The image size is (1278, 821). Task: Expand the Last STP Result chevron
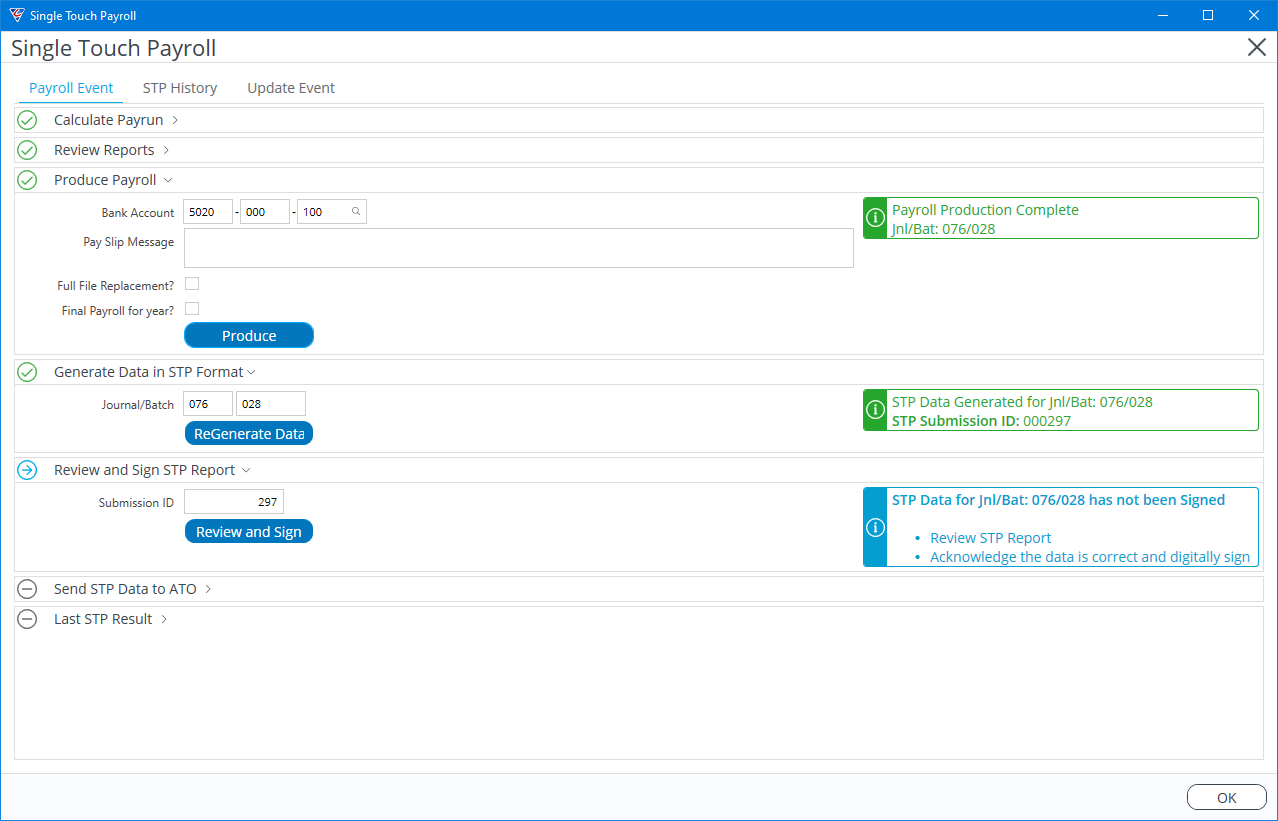(164, 619)
